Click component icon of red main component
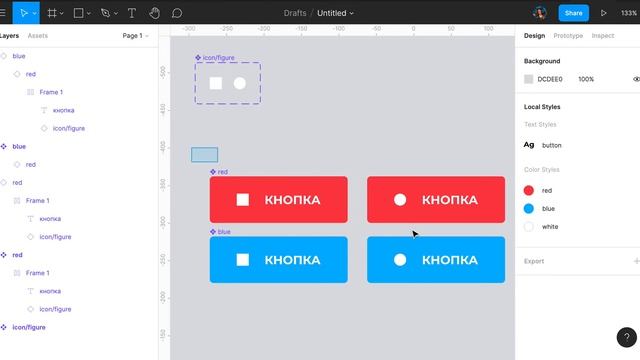This screenshot has height=360, width=640. (x=3, y=255)
